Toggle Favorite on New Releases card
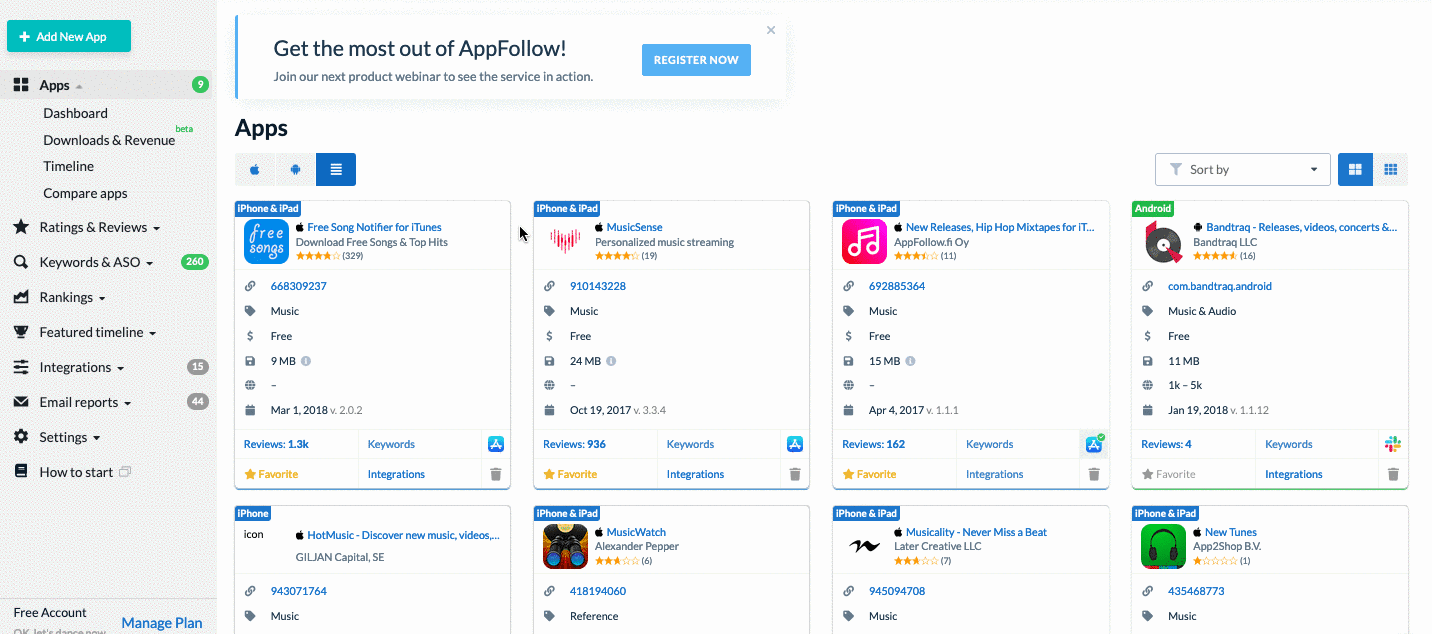The height and width of the screenshot is (634, 1432). pyautogui.click(x=869, y=474)
